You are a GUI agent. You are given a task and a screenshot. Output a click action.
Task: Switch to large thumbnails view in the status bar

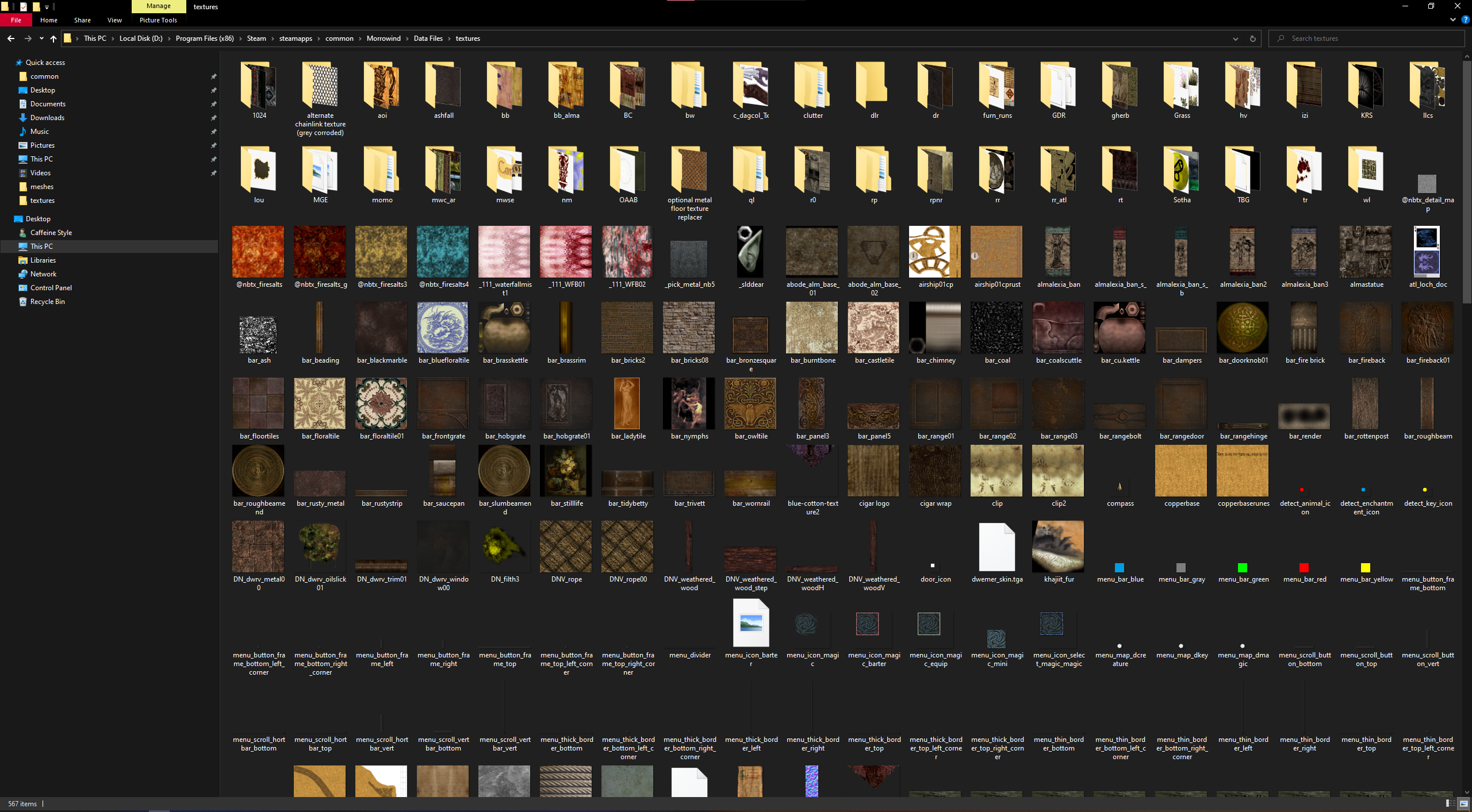coord(1461,804)
